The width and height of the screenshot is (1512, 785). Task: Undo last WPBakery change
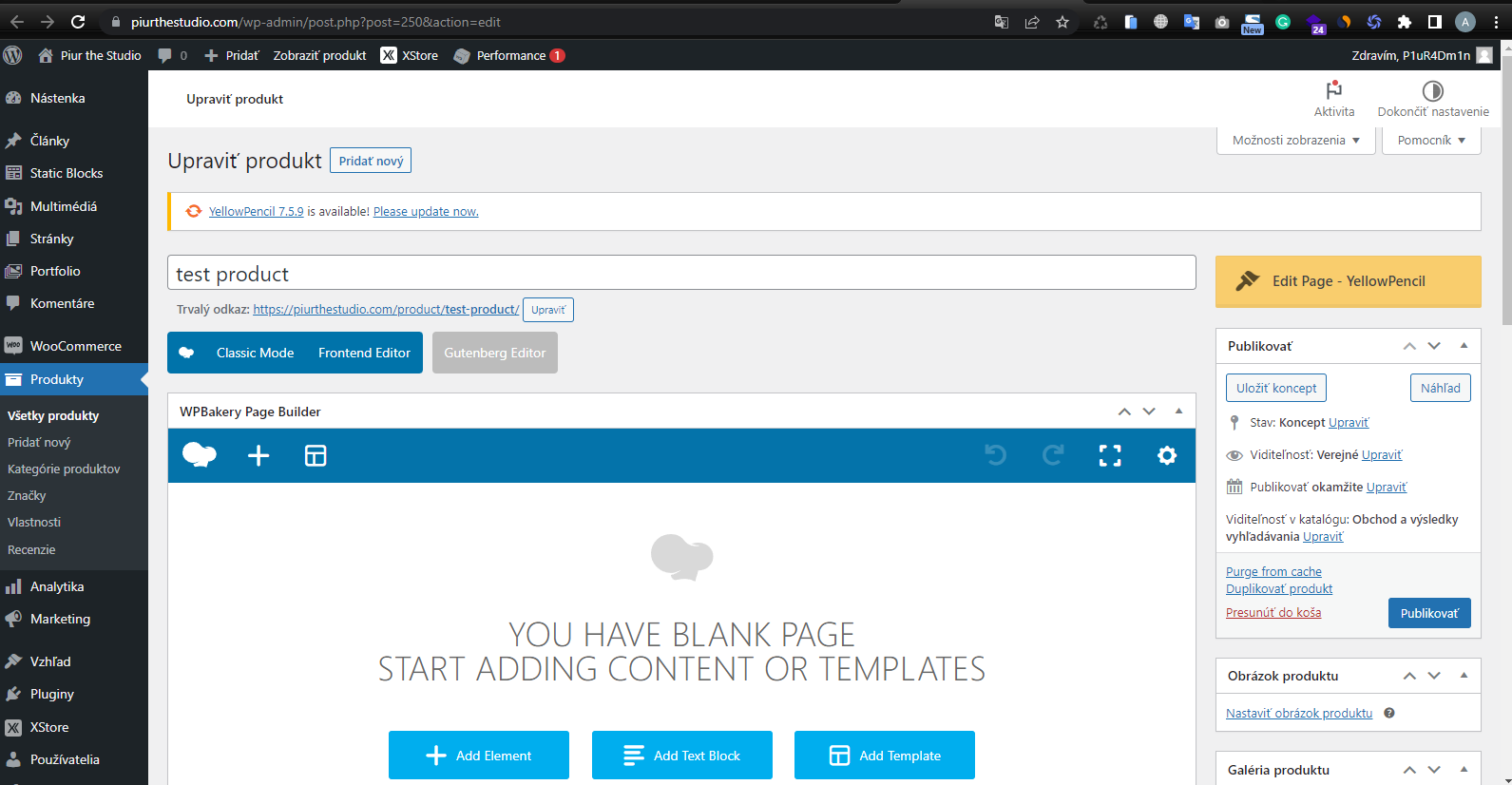(x=996, y=455)
